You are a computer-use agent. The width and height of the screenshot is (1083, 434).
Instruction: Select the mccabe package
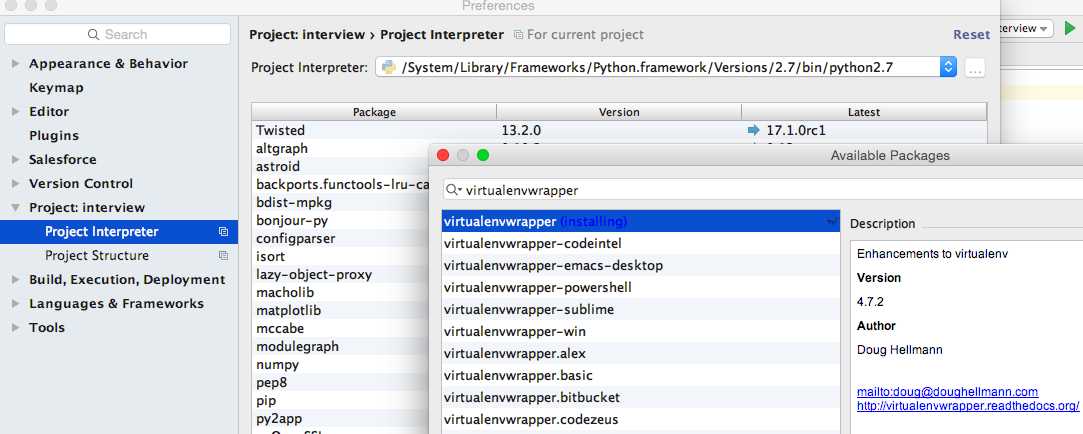pyautogui.click(x=280, y=328)
